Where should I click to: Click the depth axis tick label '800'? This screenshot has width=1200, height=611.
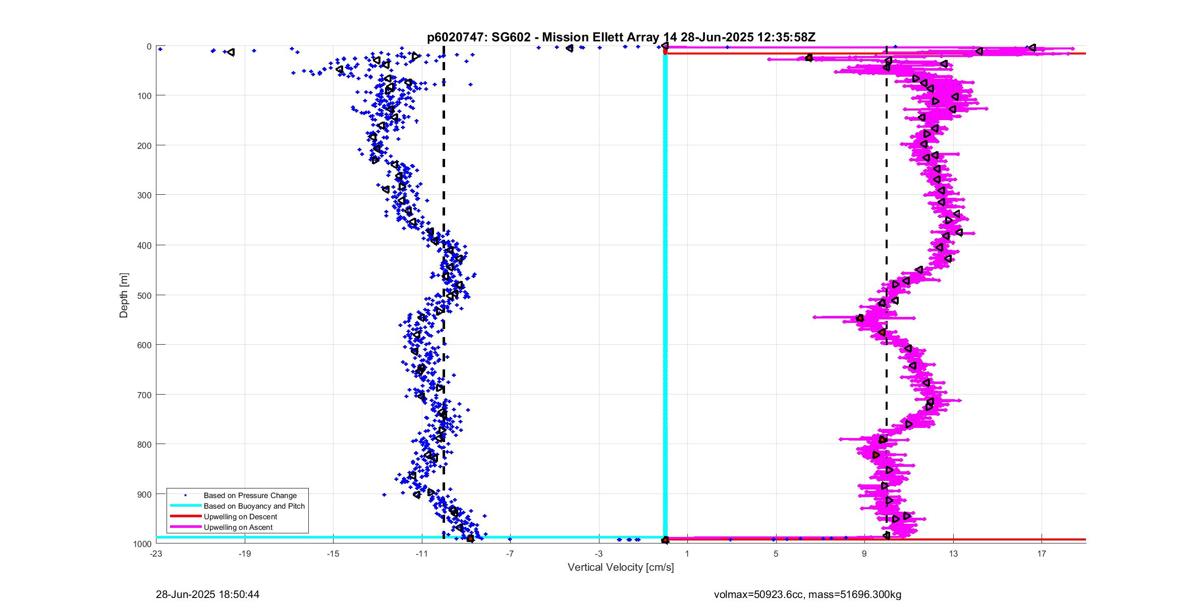(x=143, y=444)
